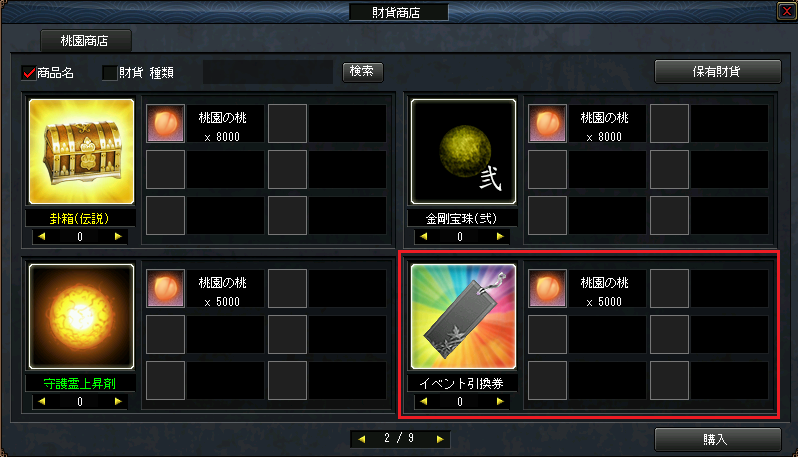Click the peach cost icon for 金剛宝珠(弐)
The image size is (798, 457).
tap(547, 124)
